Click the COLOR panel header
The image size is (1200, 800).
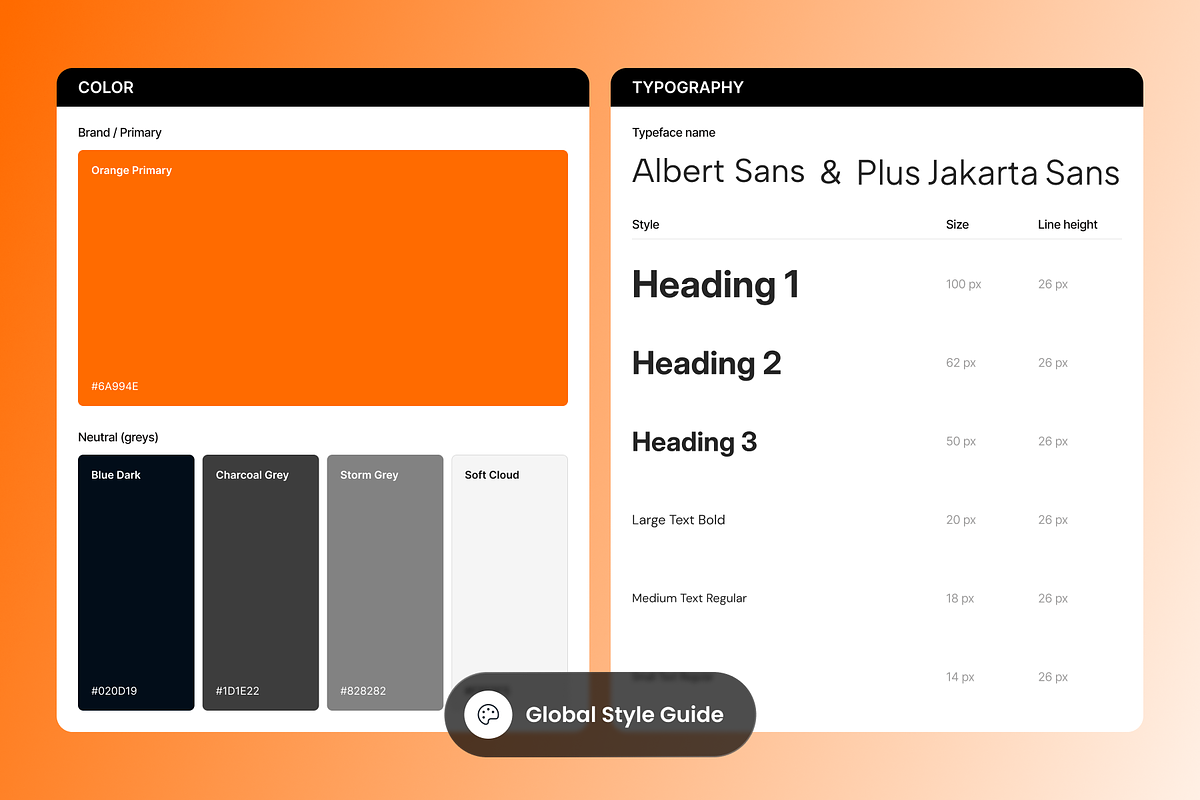323,87
